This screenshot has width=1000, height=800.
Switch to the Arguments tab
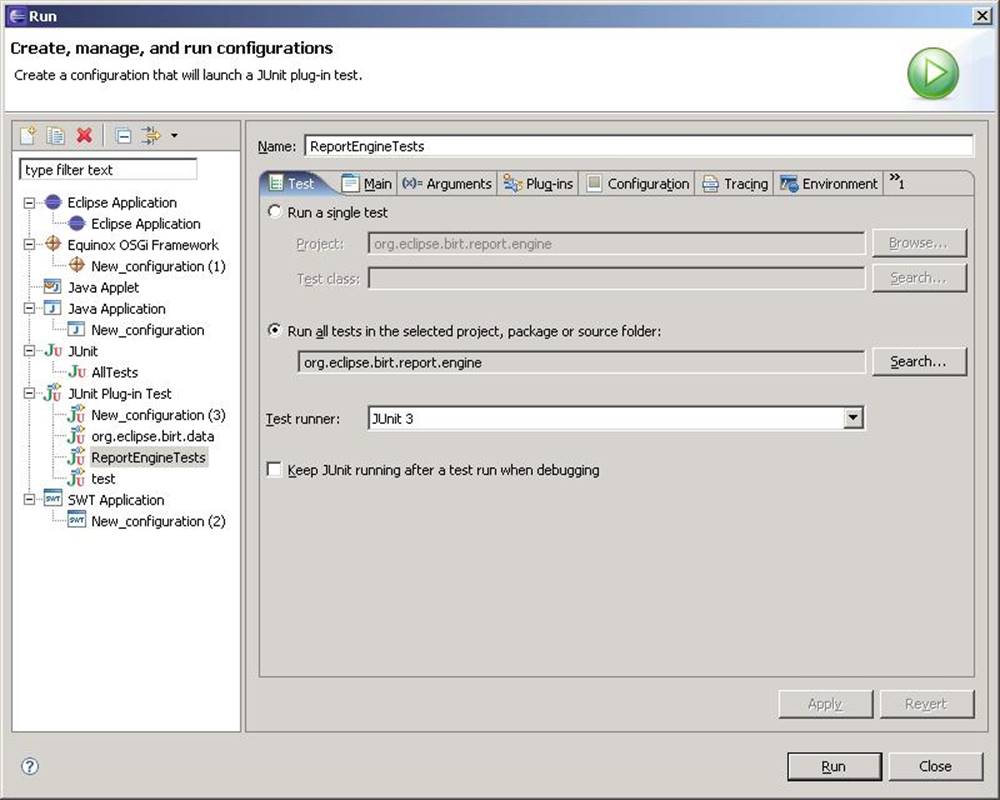[x=447, y=184]
